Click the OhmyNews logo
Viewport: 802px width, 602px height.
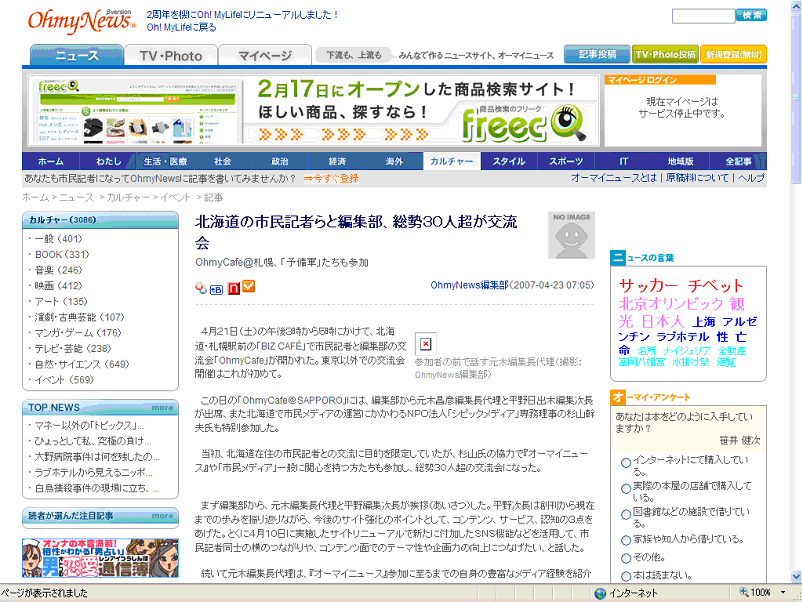click(81, 20)
